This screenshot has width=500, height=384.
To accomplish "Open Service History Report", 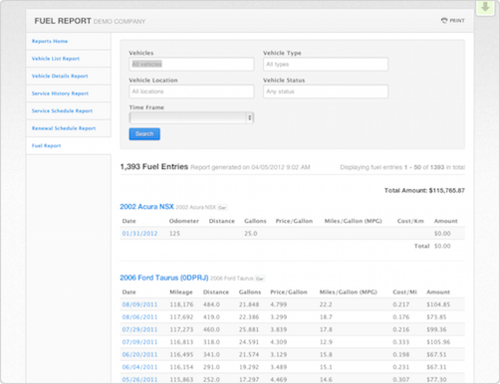I will point(60,93).
